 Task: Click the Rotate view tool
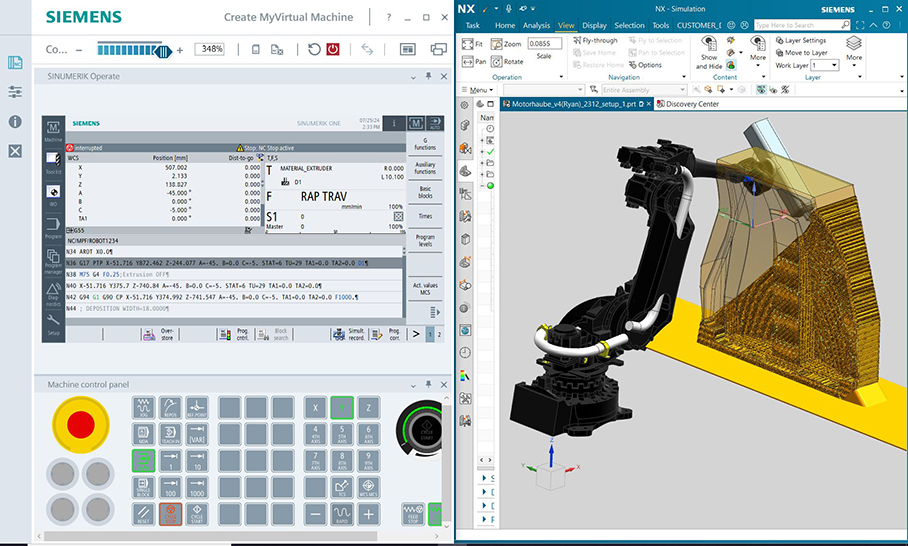pyautogui.click(x=507, y=61)
